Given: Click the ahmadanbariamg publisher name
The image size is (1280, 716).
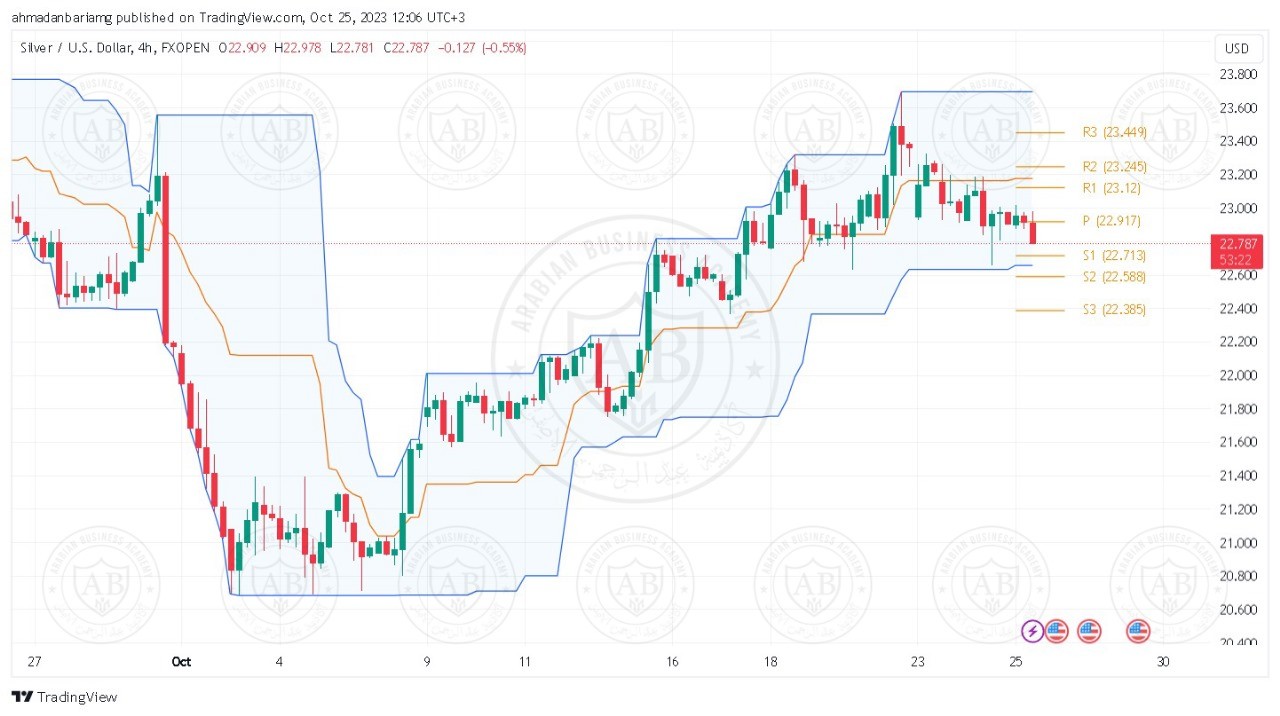Looking at the screenshot, I should point(56,17).
